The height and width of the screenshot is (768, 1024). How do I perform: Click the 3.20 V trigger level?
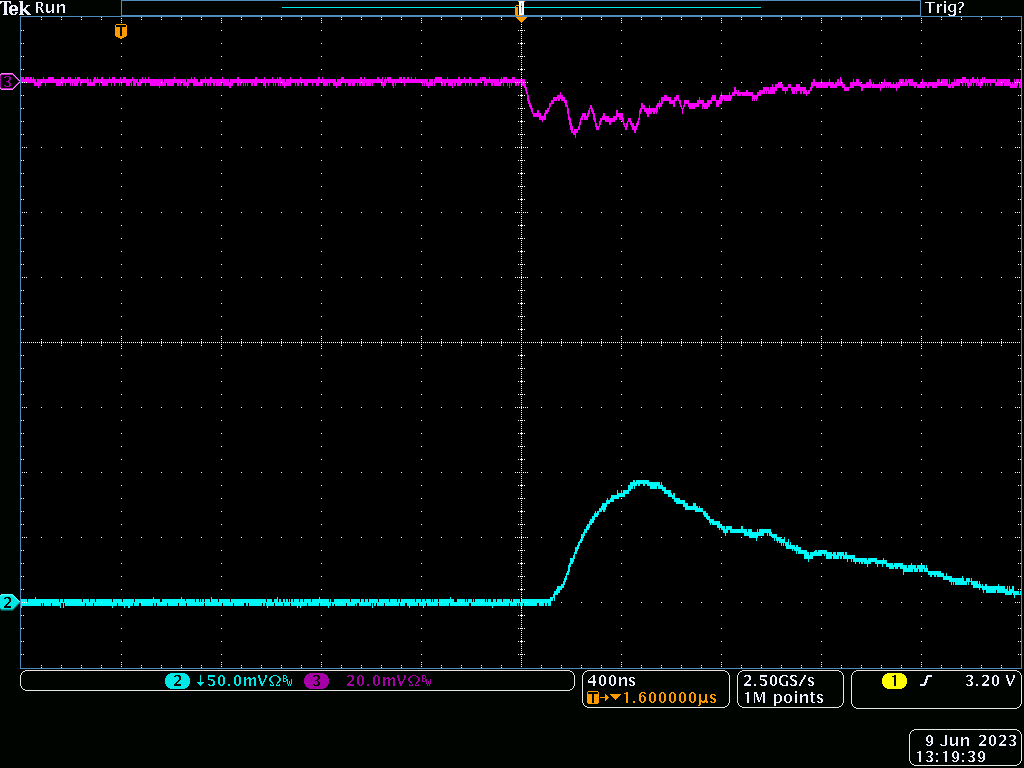pos(990,681)
